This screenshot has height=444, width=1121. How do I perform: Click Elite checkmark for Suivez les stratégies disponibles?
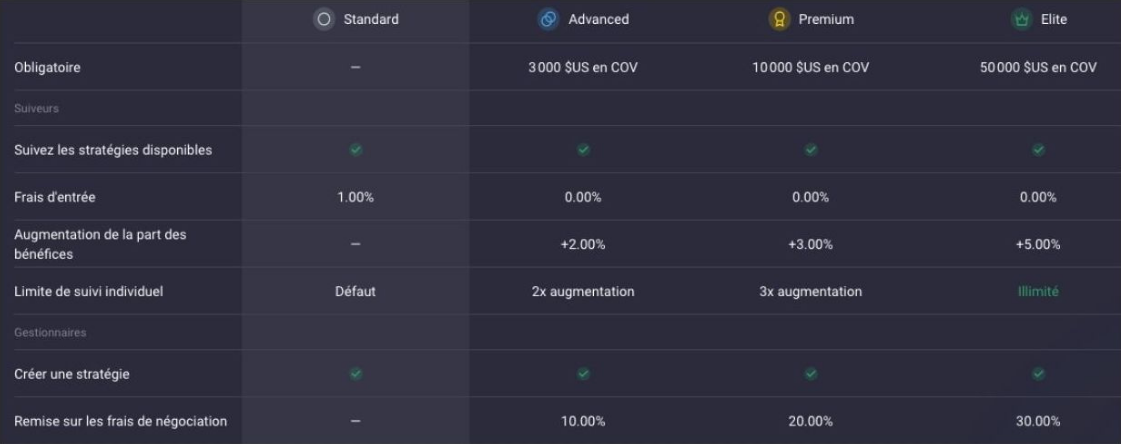click(1039, 150)
